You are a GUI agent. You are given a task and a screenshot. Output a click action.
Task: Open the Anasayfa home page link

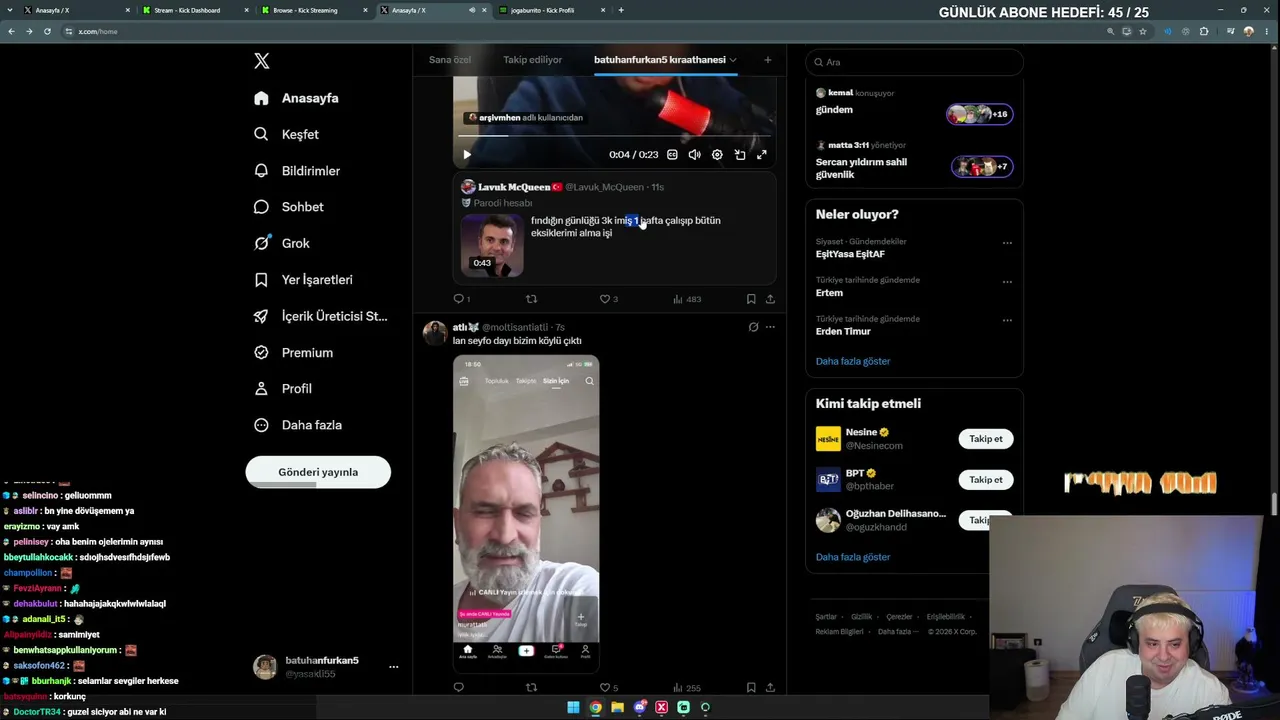tap(297, 98)
